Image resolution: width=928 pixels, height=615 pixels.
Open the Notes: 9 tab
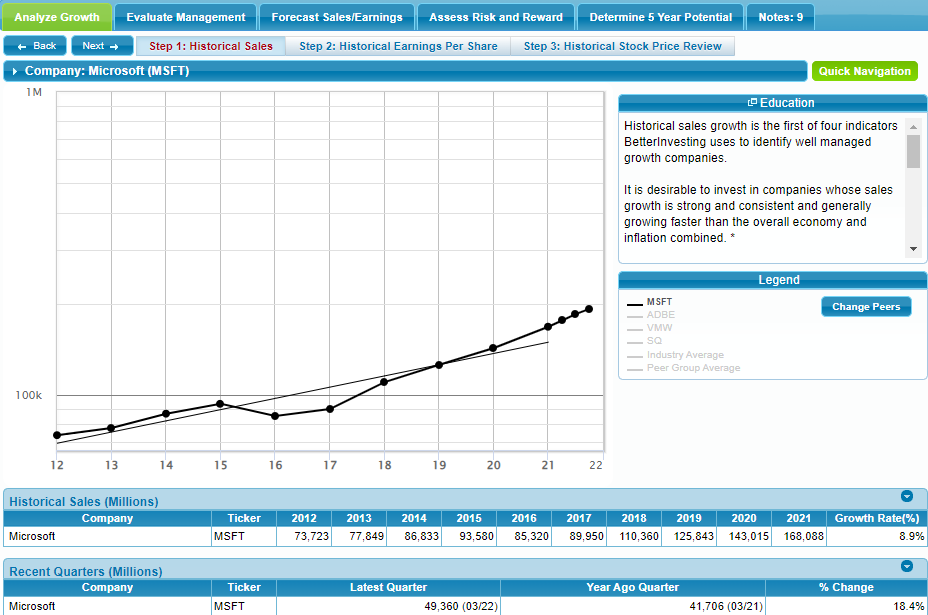point(781,17)
